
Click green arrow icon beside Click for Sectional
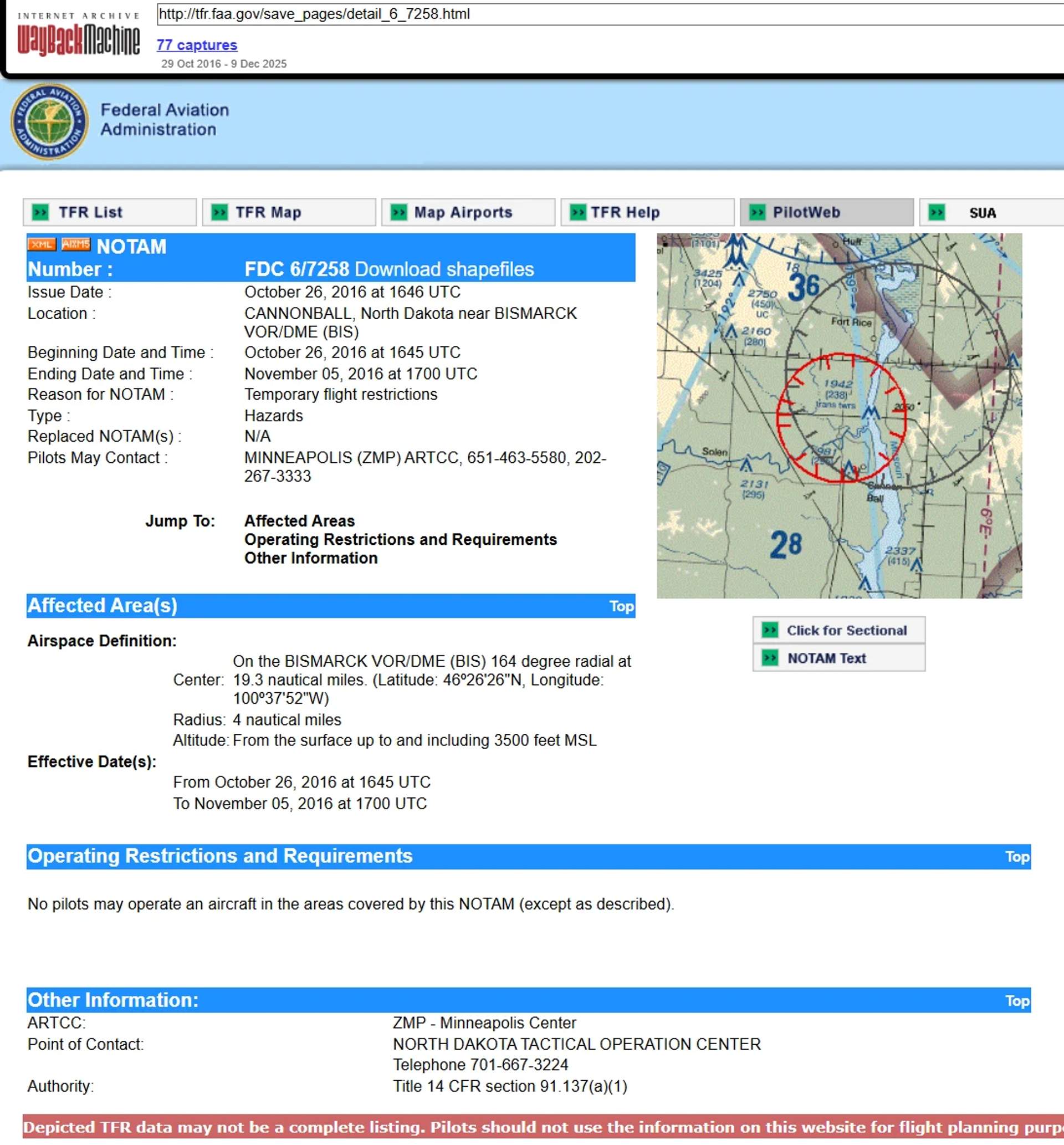tap(770, 630)
